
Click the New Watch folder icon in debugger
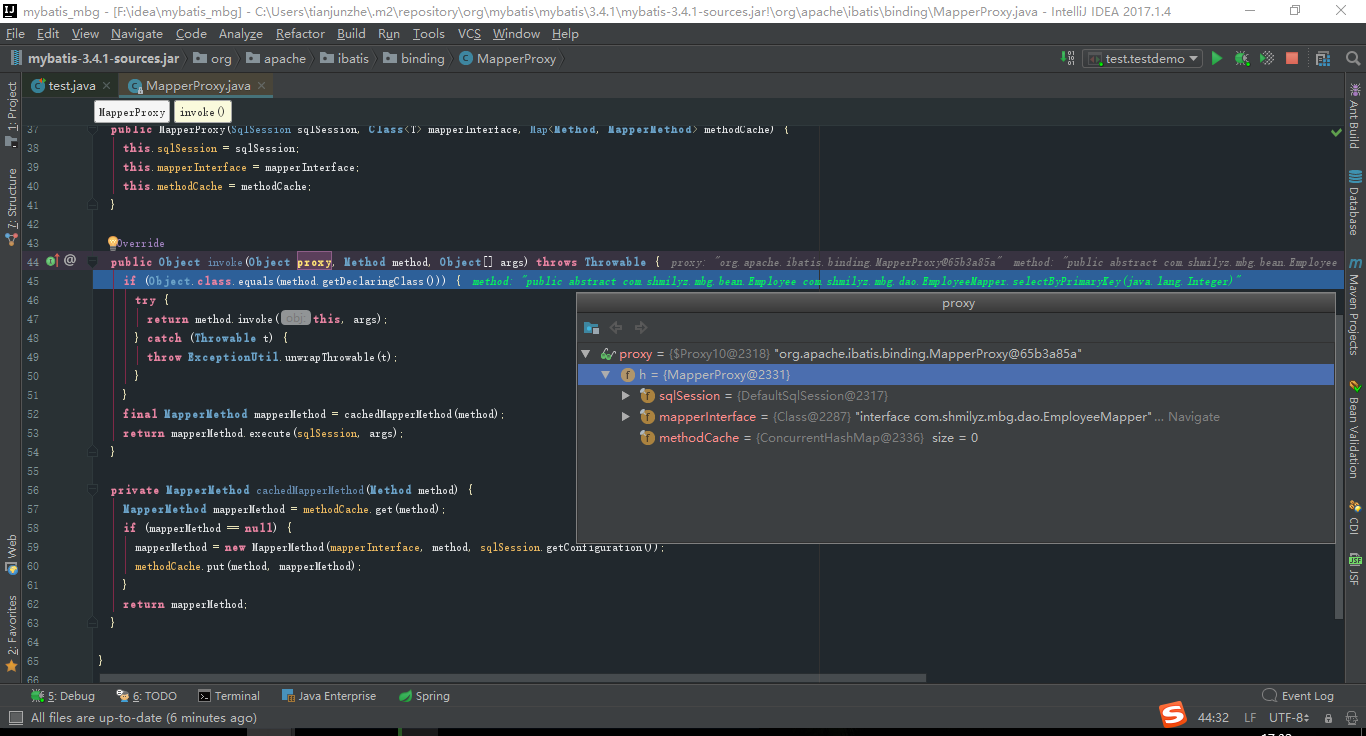pos(589,327)
